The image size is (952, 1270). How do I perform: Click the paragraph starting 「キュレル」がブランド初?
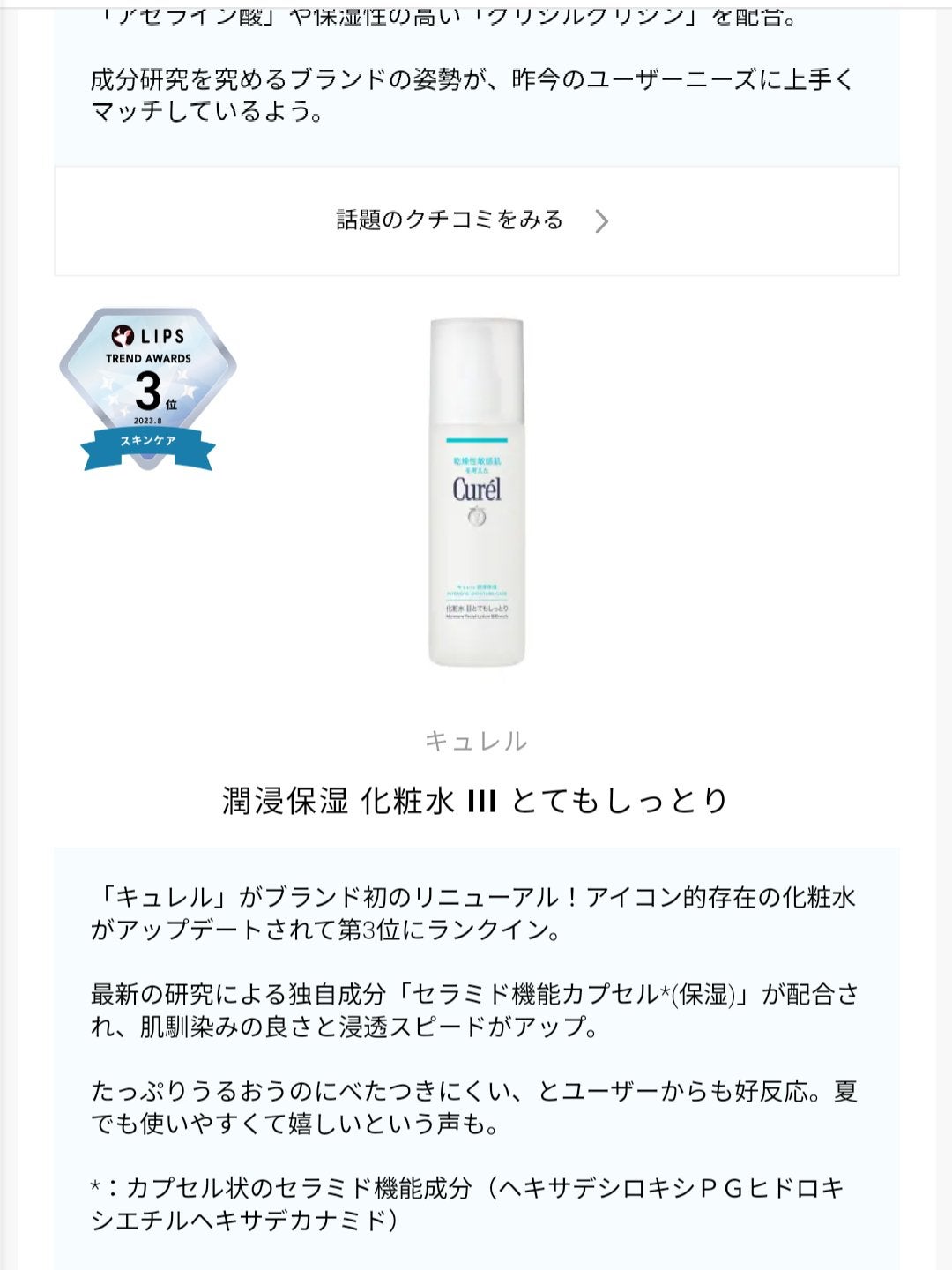(x=473, y=914)
